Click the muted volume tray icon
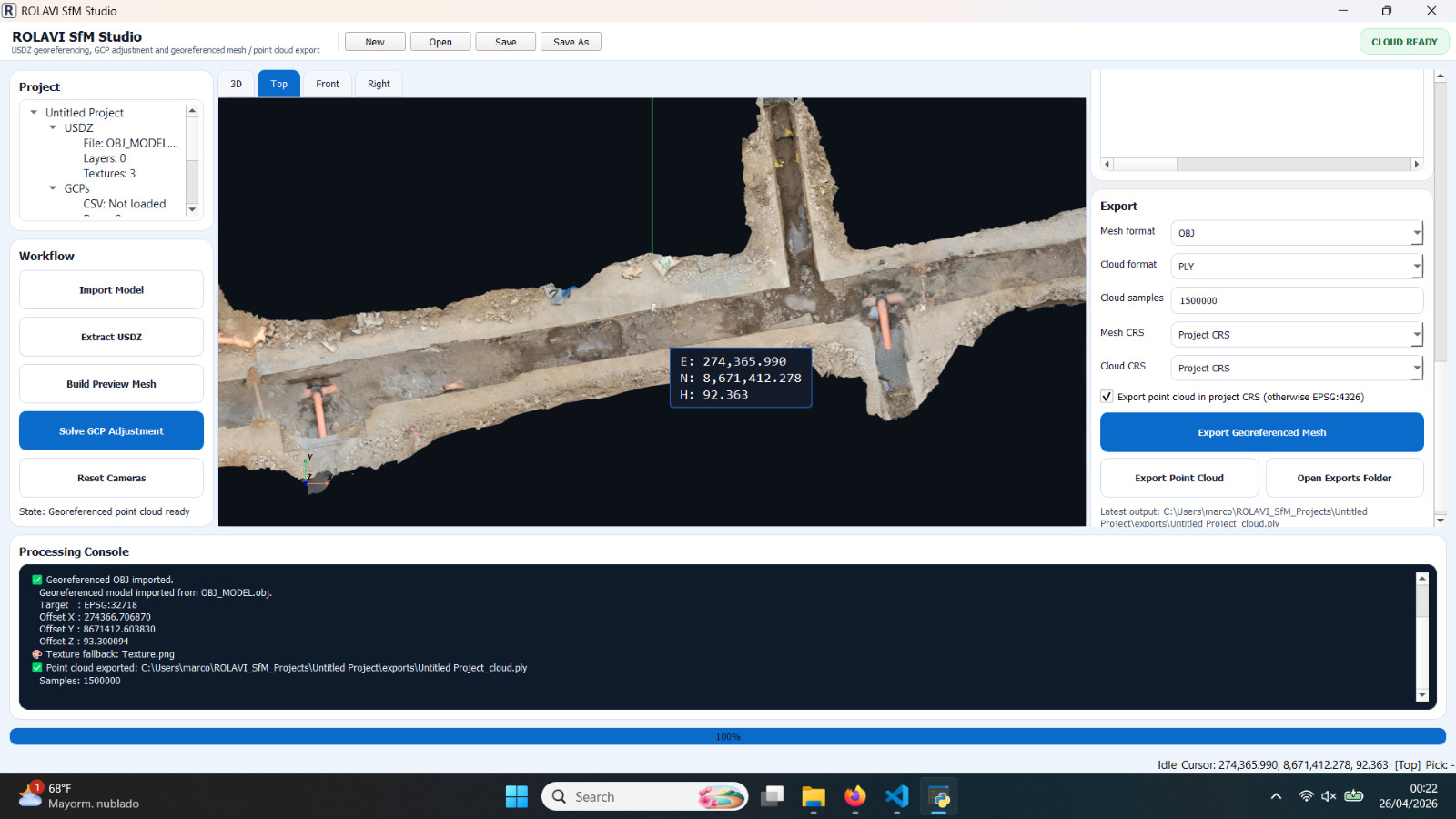The width and height of the screenshot is (1456, 819). [x=1329, y=796]
